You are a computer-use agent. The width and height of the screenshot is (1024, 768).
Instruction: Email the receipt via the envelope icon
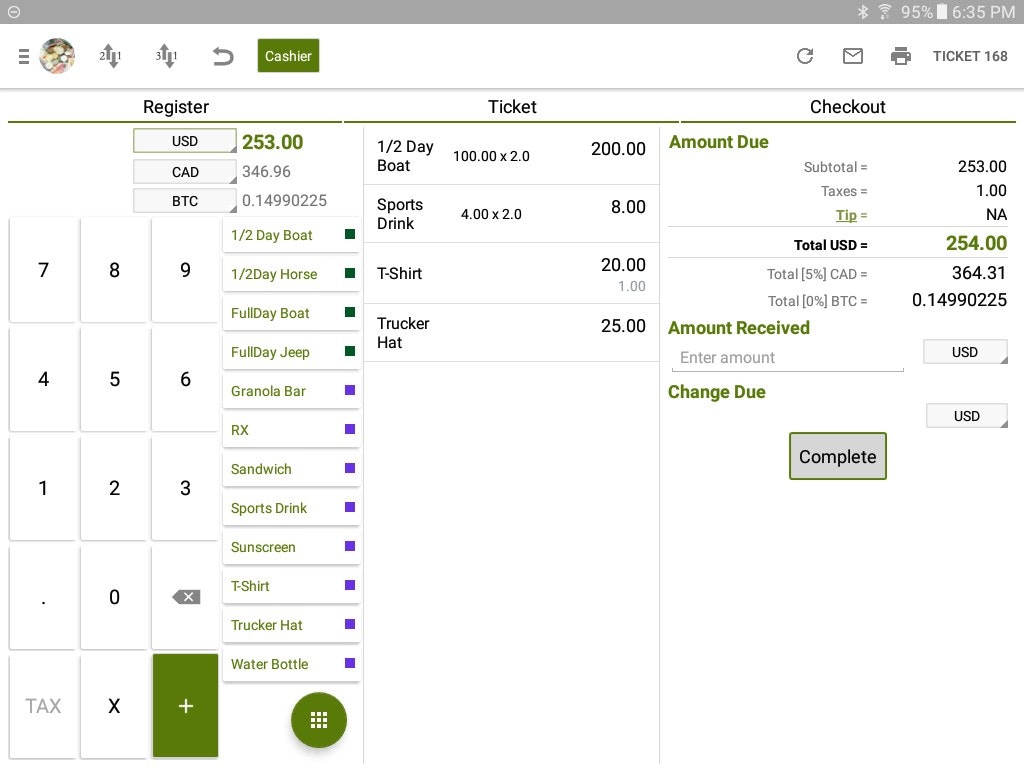pos(853,56)
